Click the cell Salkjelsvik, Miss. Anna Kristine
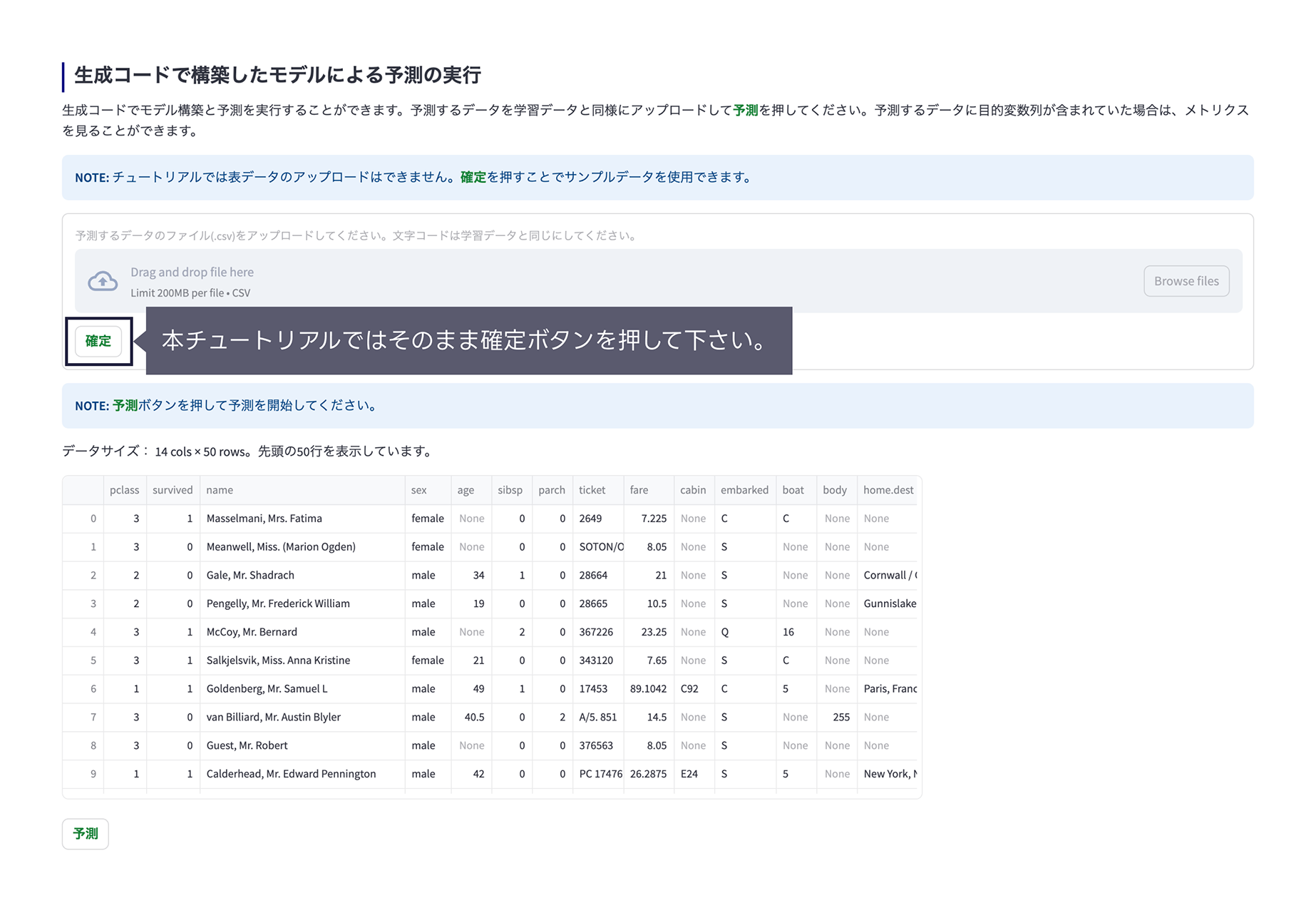1316x913 pixels. point(302,660)
